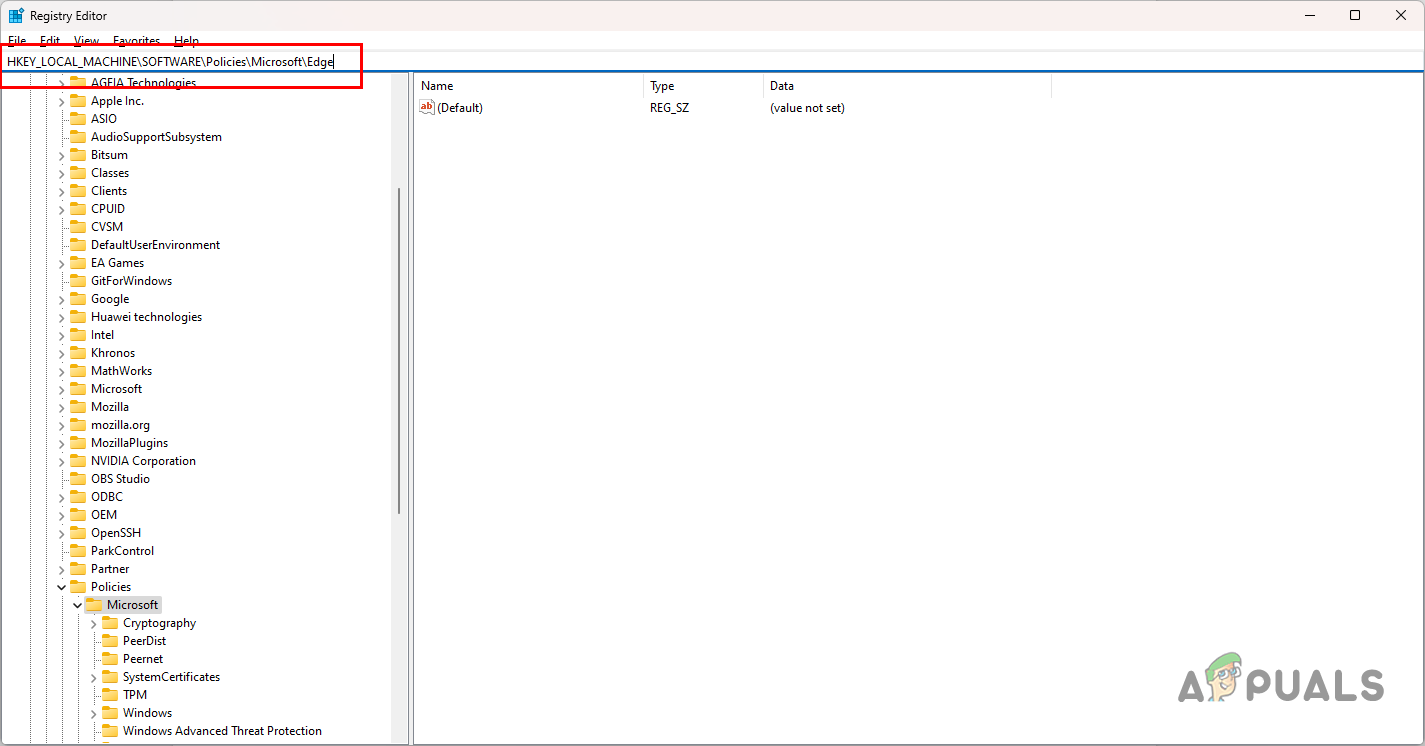Expand the Windows key under Microsoft
This screenshot has width=1425, height=746.
click(93, 712)
